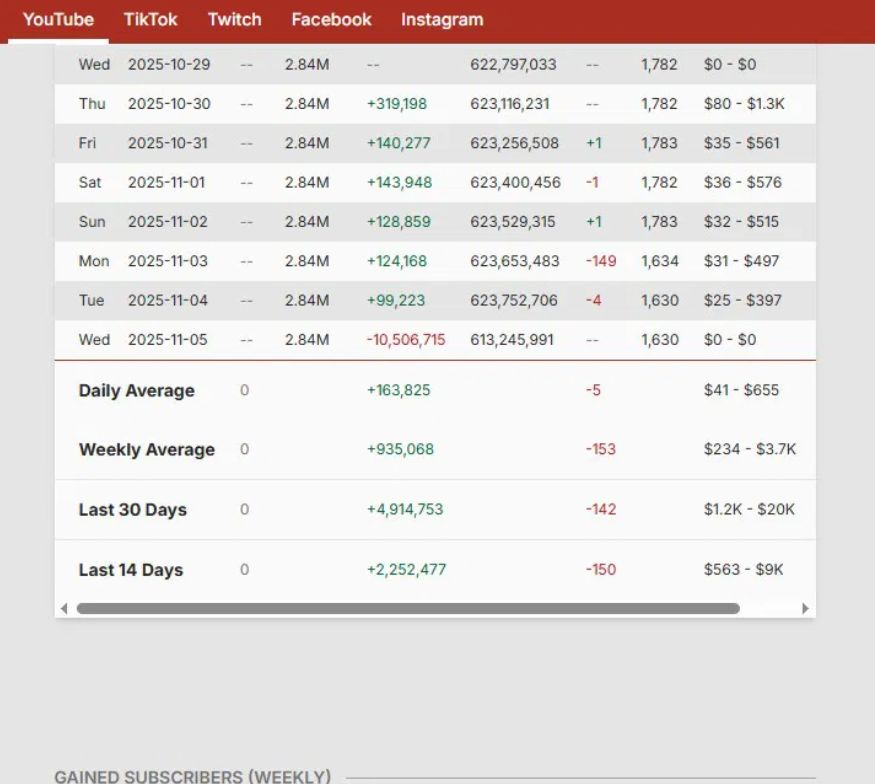
Task: Click the +143,948 views gain value
Action: (x=399, y=182)
